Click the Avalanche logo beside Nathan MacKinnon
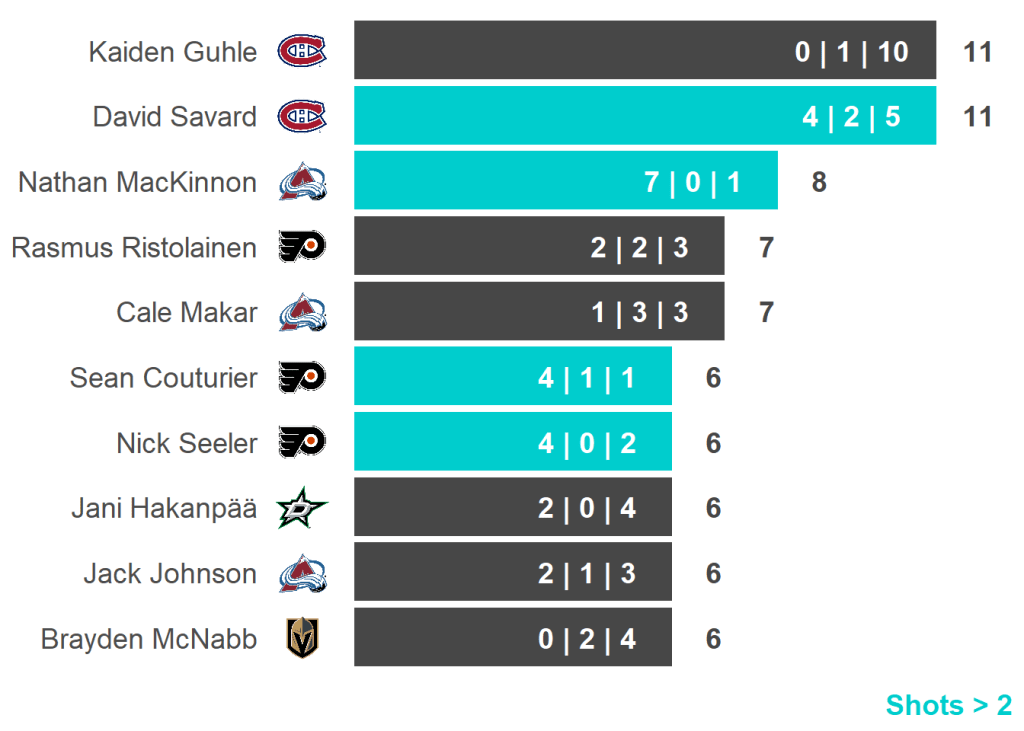The width and height of the screenshot is (1024, 731). 302,182
